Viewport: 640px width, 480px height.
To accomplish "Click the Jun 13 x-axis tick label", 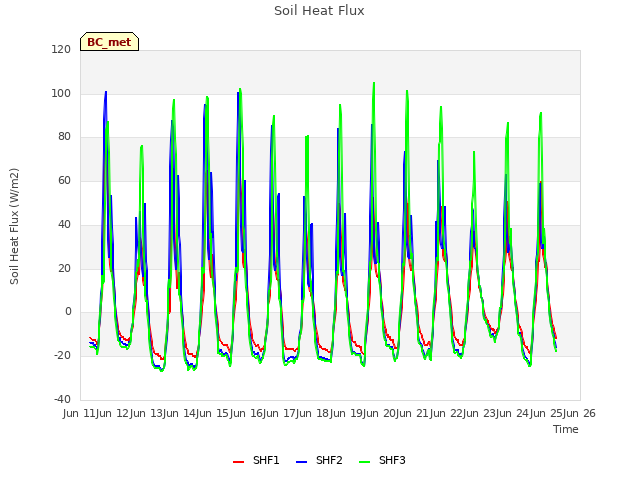I will pyautogui.click(x=147, y=413).
